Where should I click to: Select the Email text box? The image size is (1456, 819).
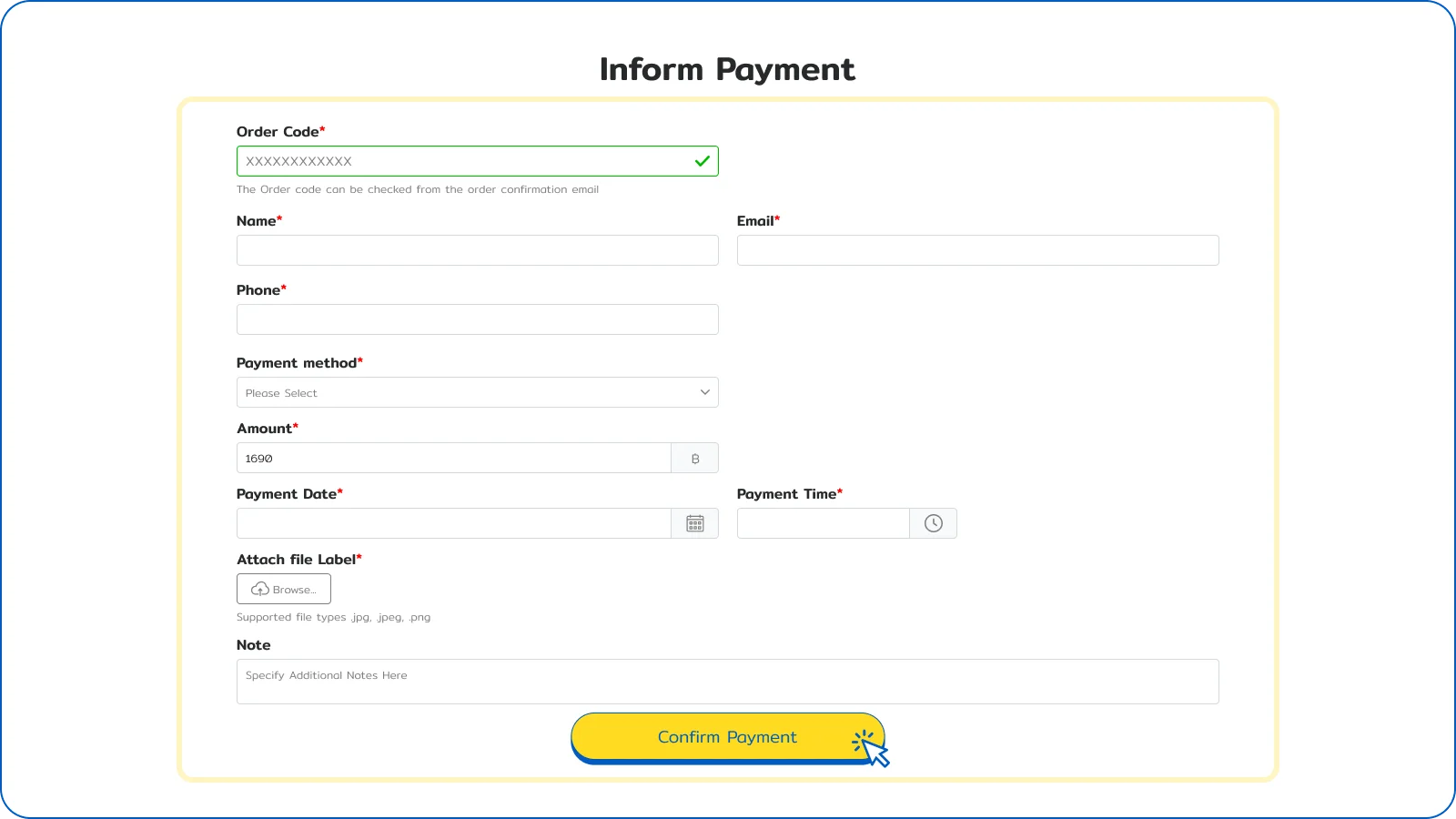pyautogui.click(x=977, y=250)
